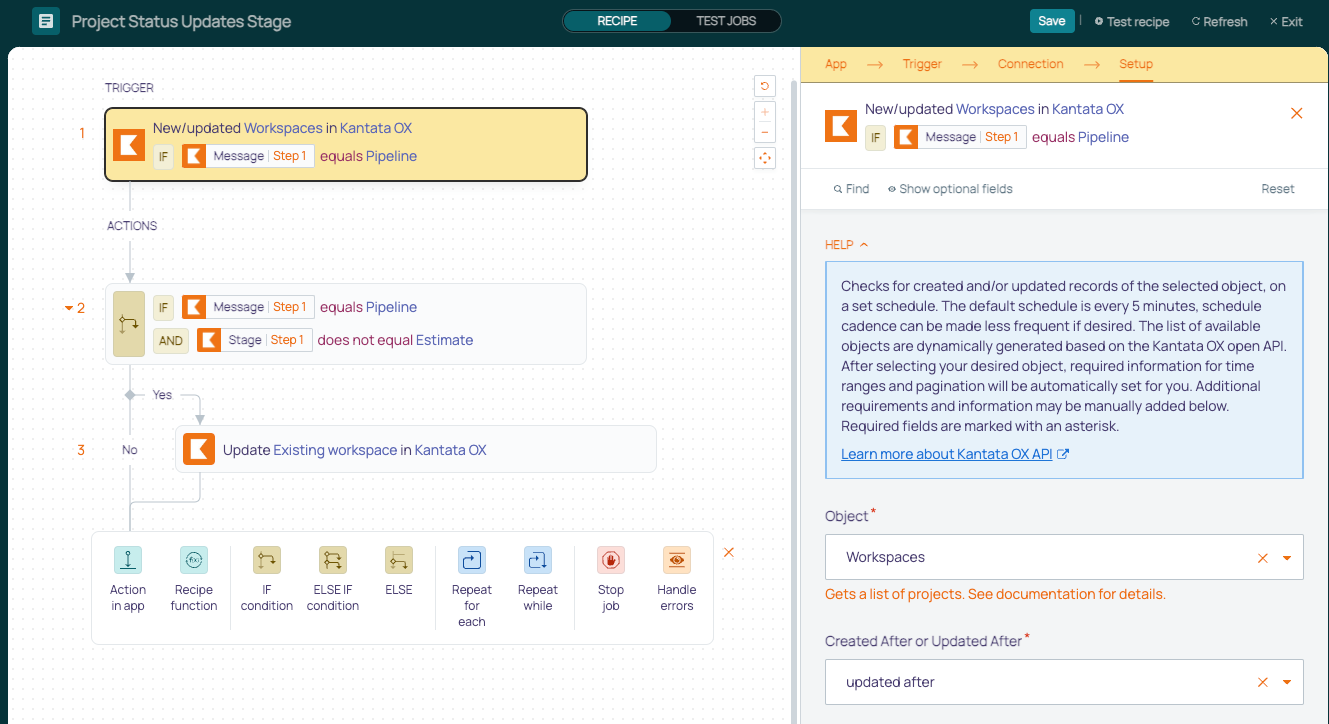Click the Workspaces value in the Object field
The height and width of the screenshot is (724, 1329).
pos(886,557)
